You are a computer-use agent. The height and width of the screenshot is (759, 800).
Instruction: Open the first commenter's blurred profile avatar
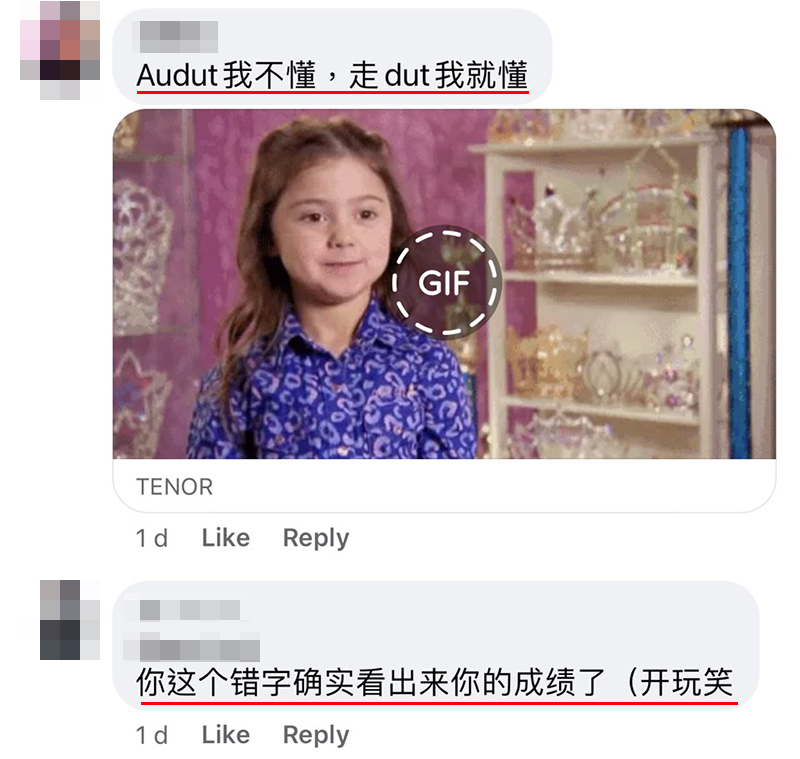(x=60, y=50)
